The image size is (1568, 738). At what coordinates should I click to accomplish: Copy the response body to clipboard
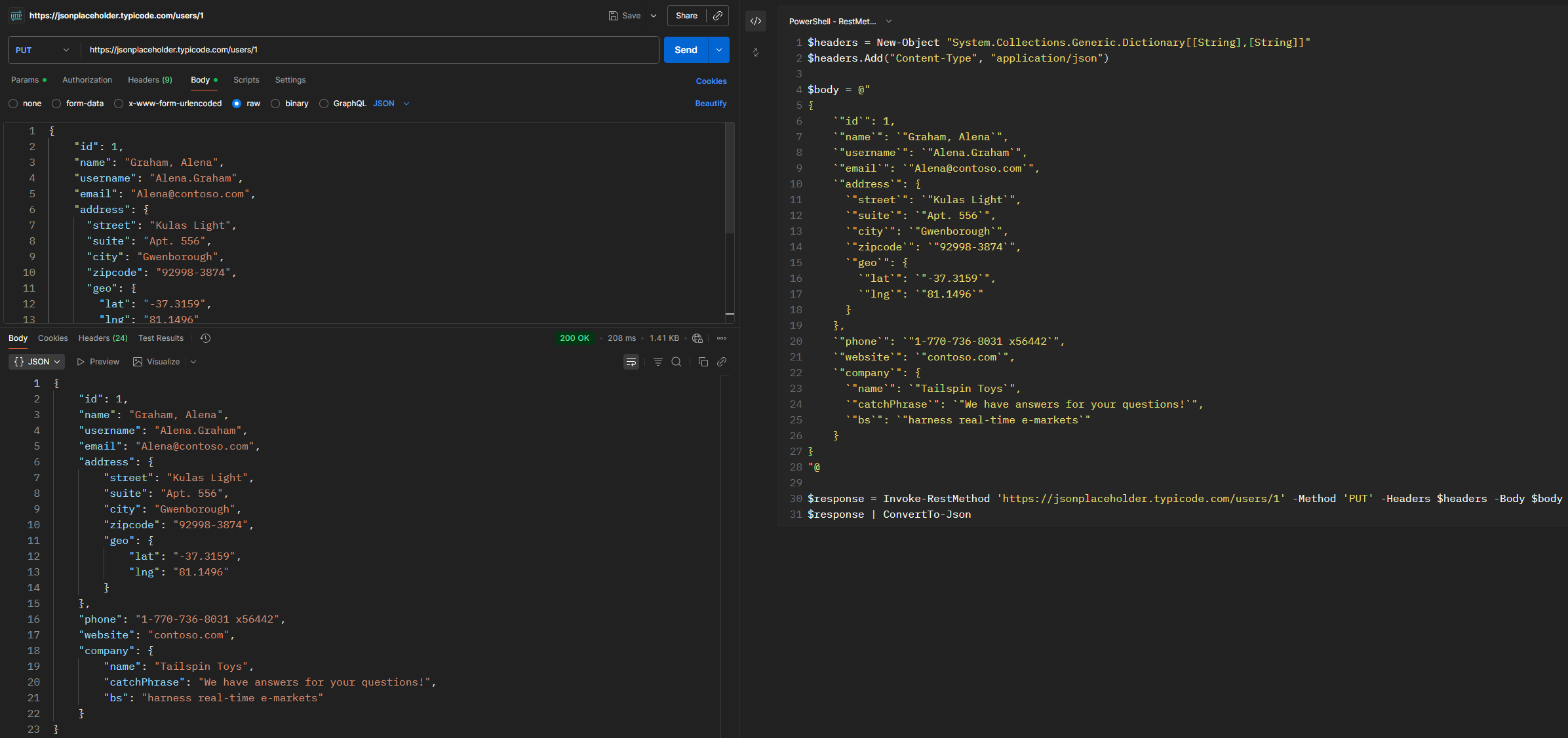pyautogui.click(x=703, y=362)
